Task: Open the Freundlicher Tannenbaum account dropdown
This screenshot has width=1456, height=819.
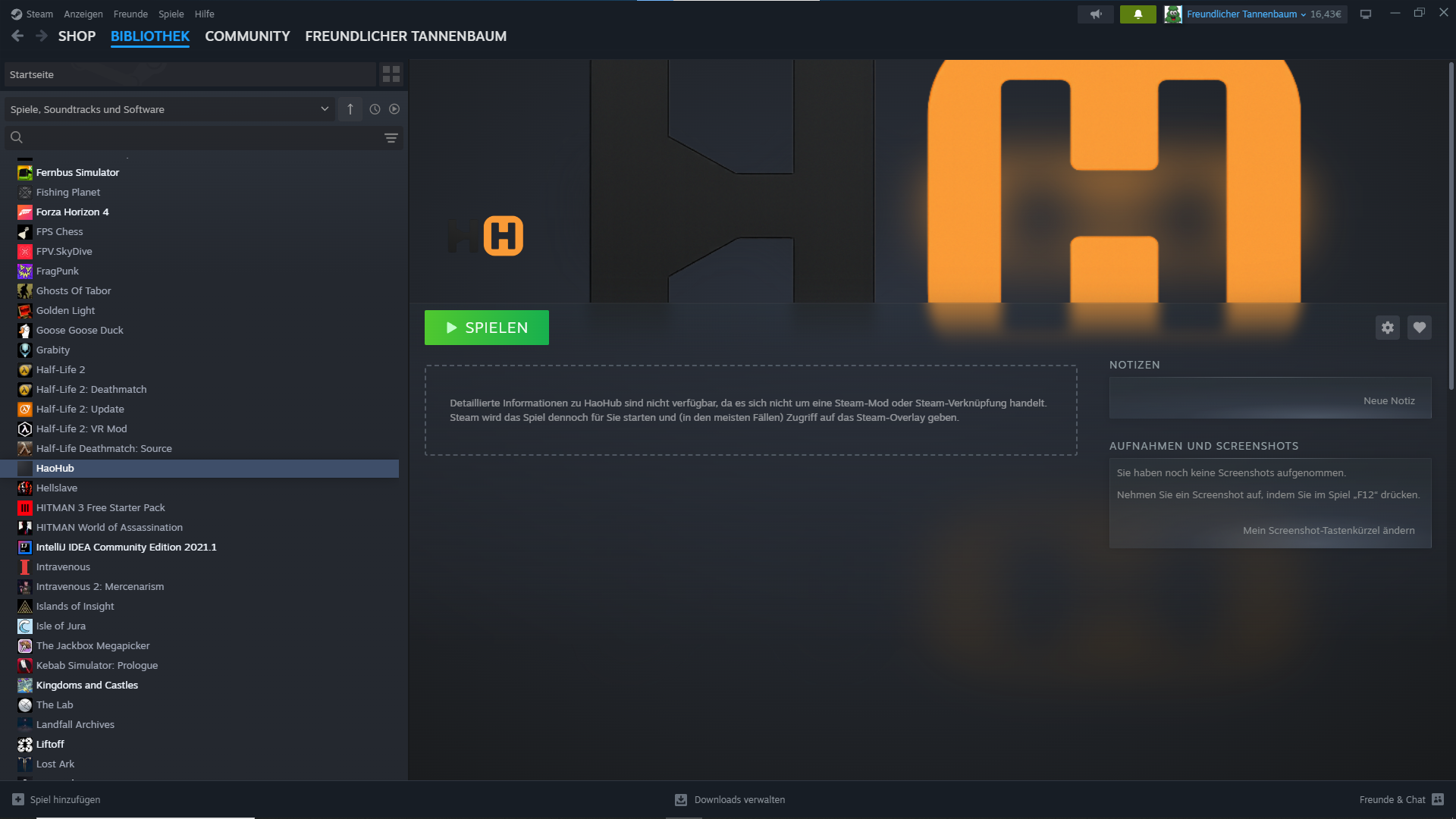Action: coord(1246,14)
